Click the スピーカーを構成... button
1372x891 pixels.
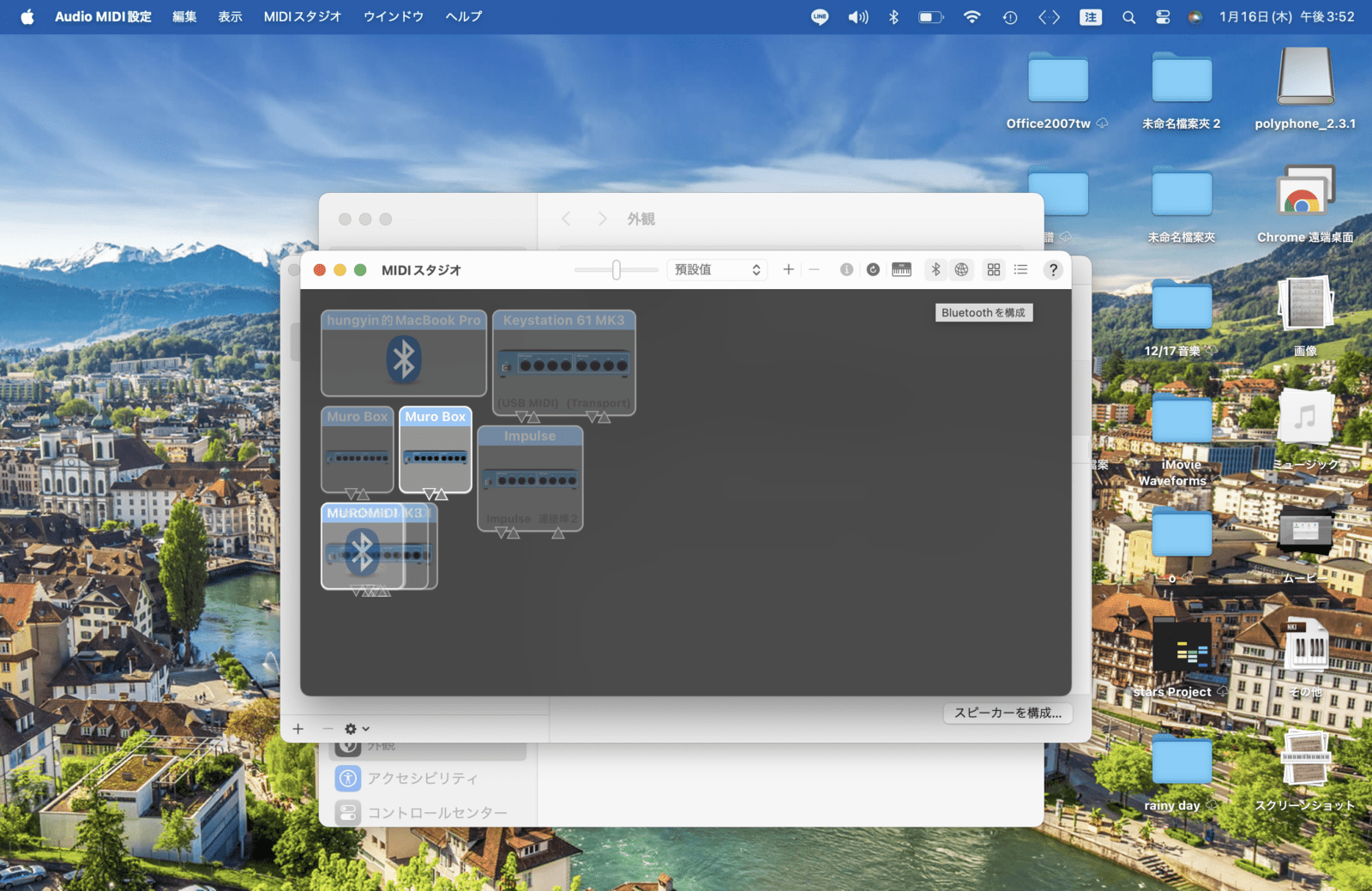[1008, 713]
